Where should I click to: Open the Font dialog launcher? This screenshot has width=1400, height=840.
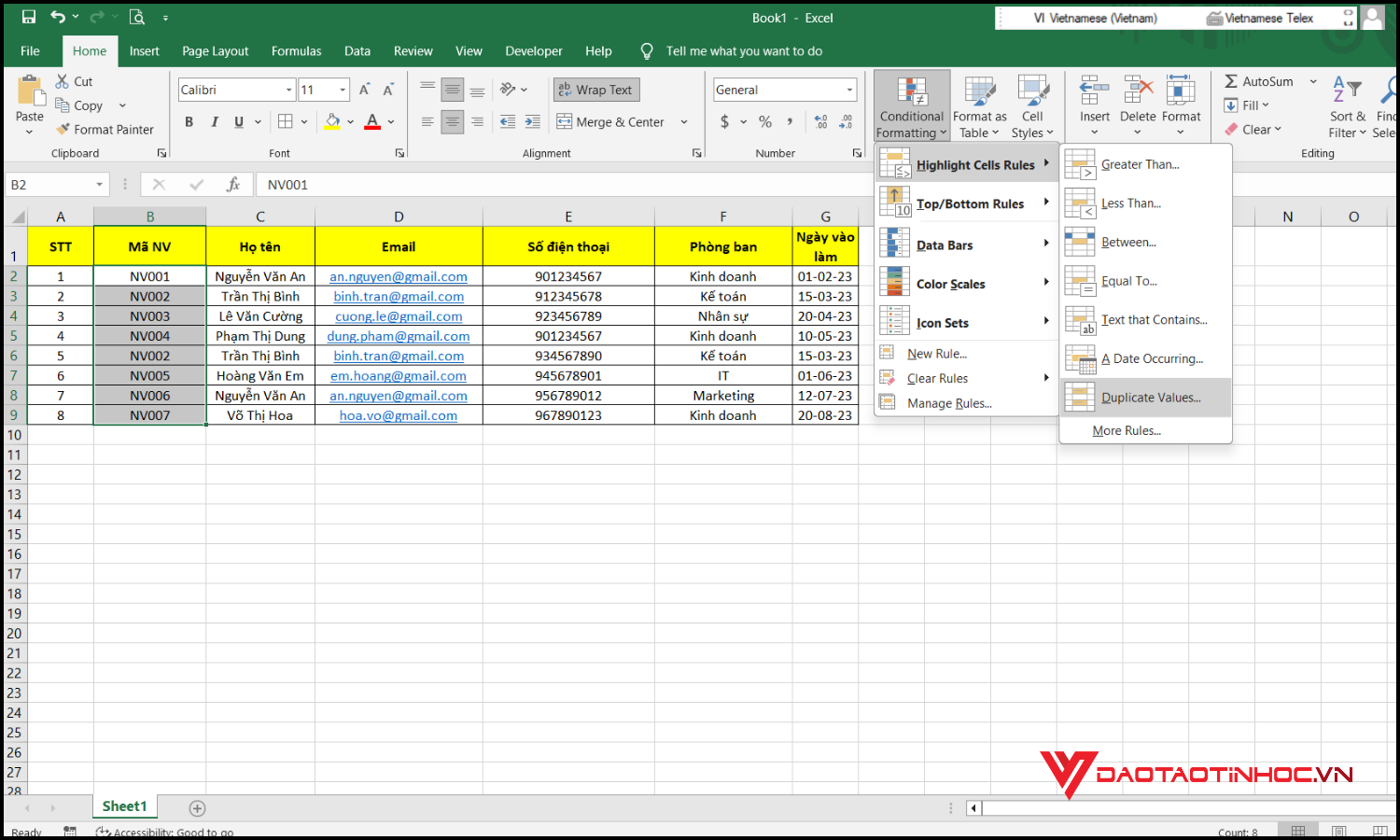(x=400, y=153)
